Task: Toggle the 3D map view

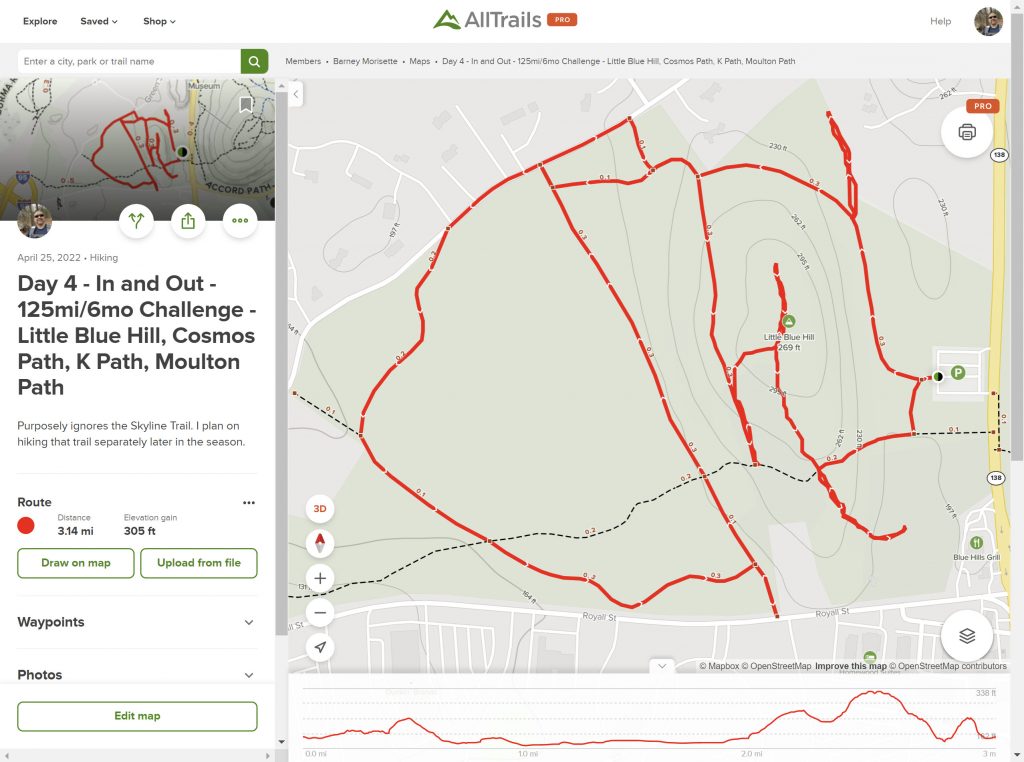Action: [320, 508]
